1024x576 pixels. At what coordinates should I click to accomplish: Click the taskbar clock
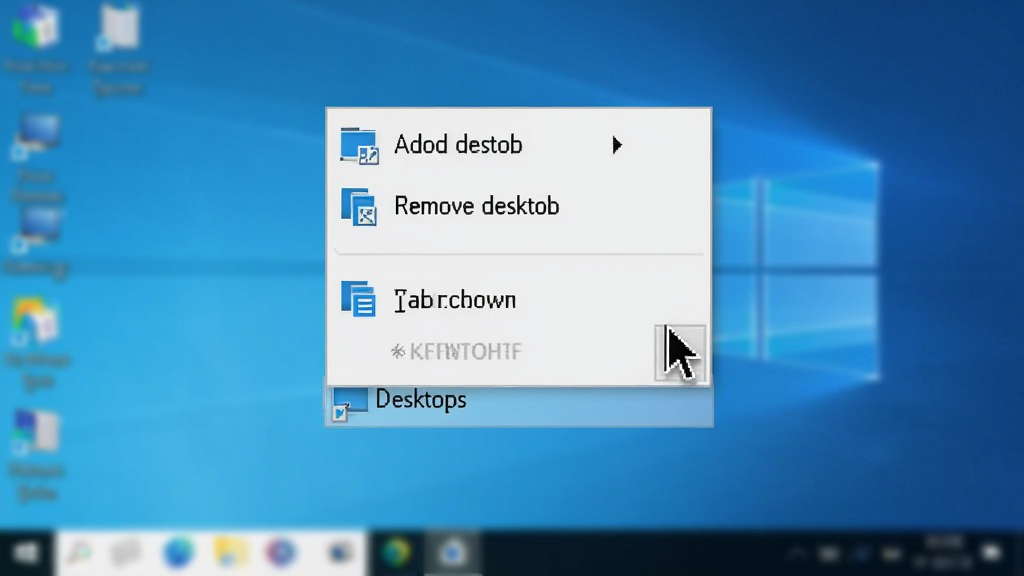[x=943, y=552]
